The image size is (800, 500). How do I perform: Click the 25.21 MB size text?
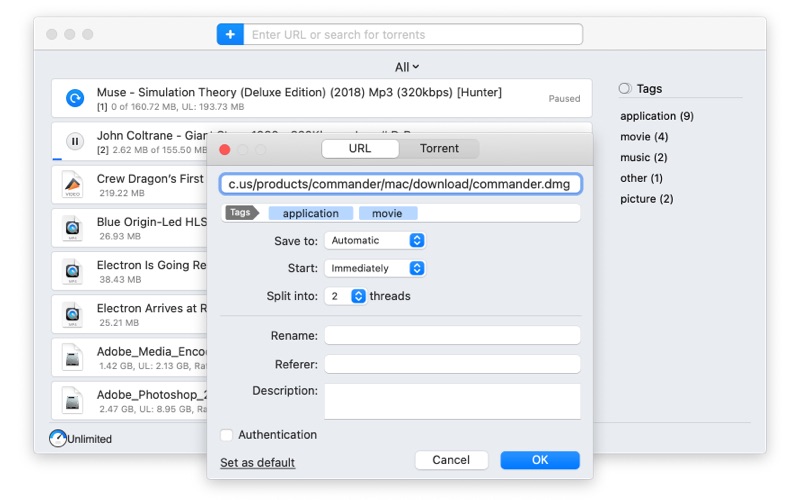point(119,322)
